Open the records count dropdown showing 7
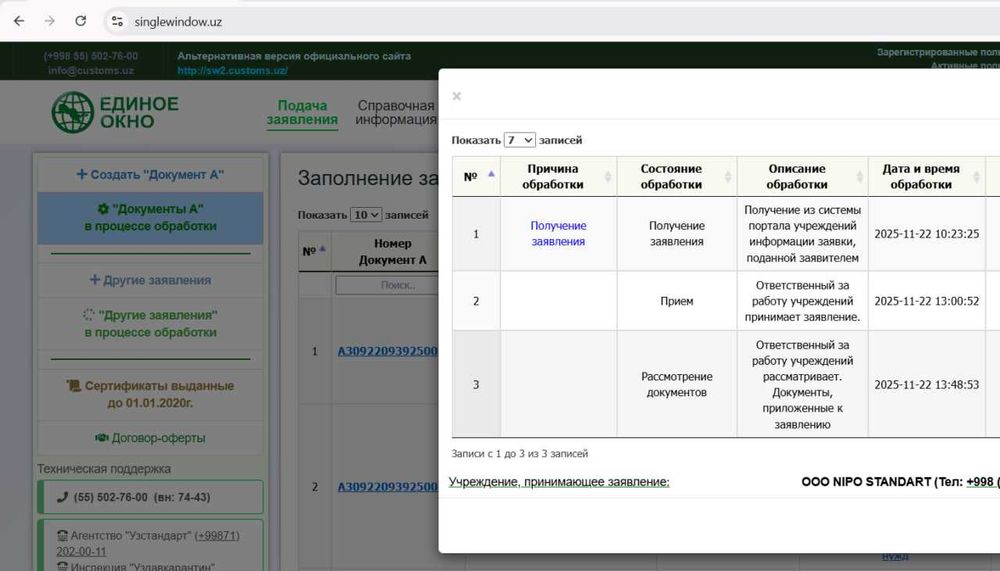Image resolution: width=1000 pixels, height=571 pixels. tap(519, 140)
